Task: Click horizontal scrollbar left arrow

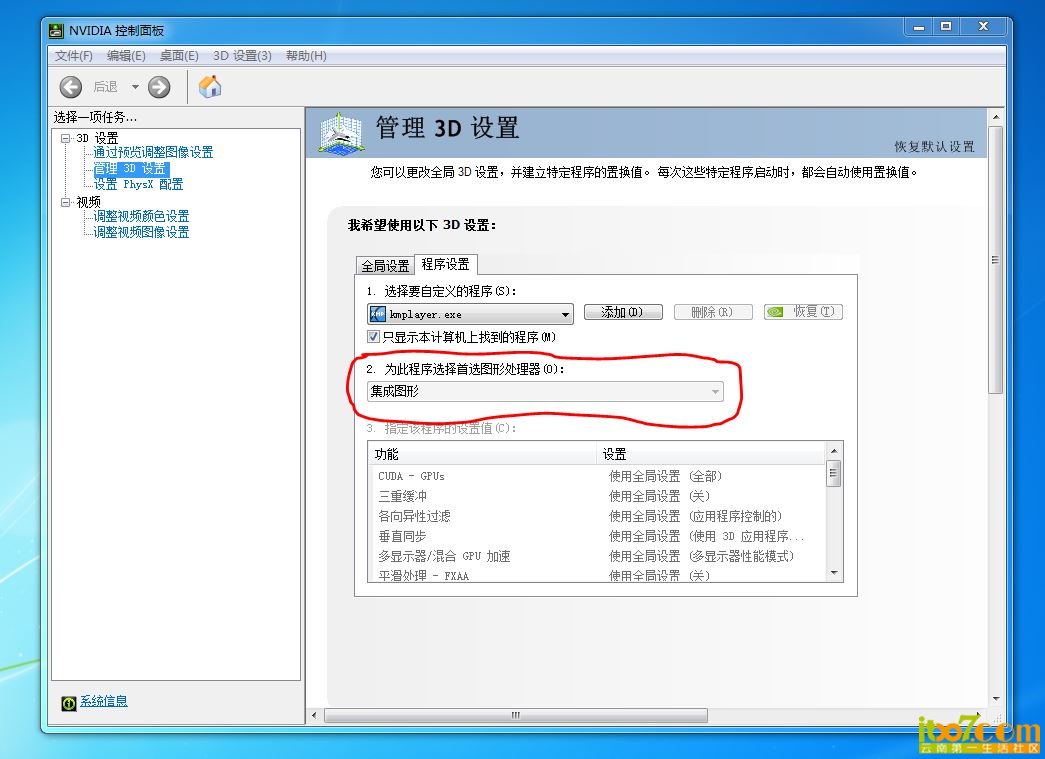Action: [x=315, y=716]
